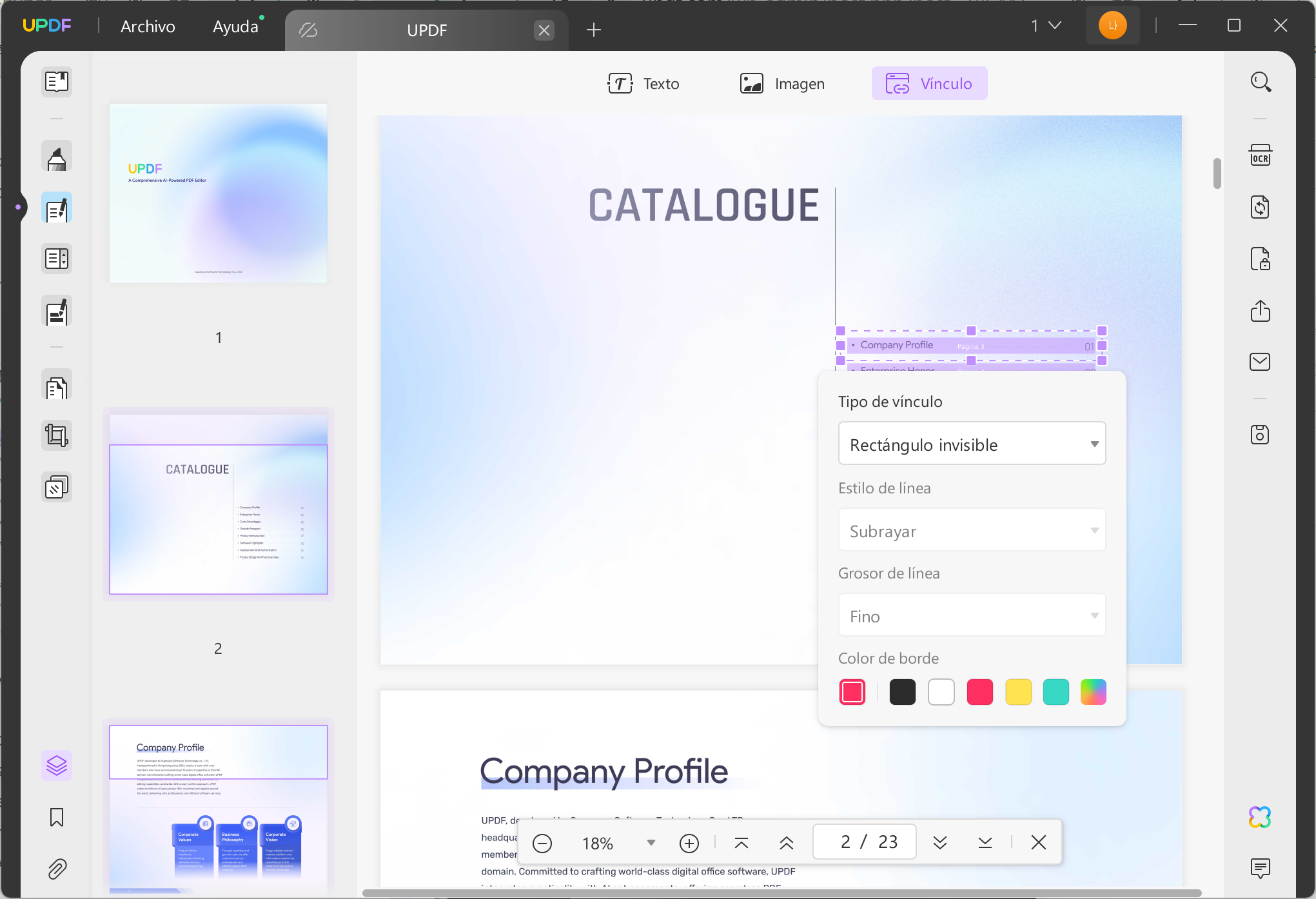The image size is (1316, 899).
Task: Go to the next page arrow
Action: click(940, 842)
